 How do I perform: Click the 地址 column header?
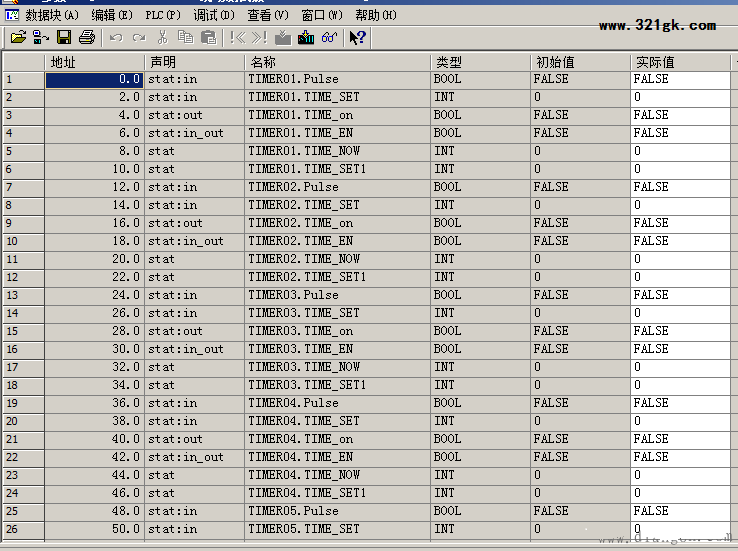pyautogui.click(x=95, y=62)
